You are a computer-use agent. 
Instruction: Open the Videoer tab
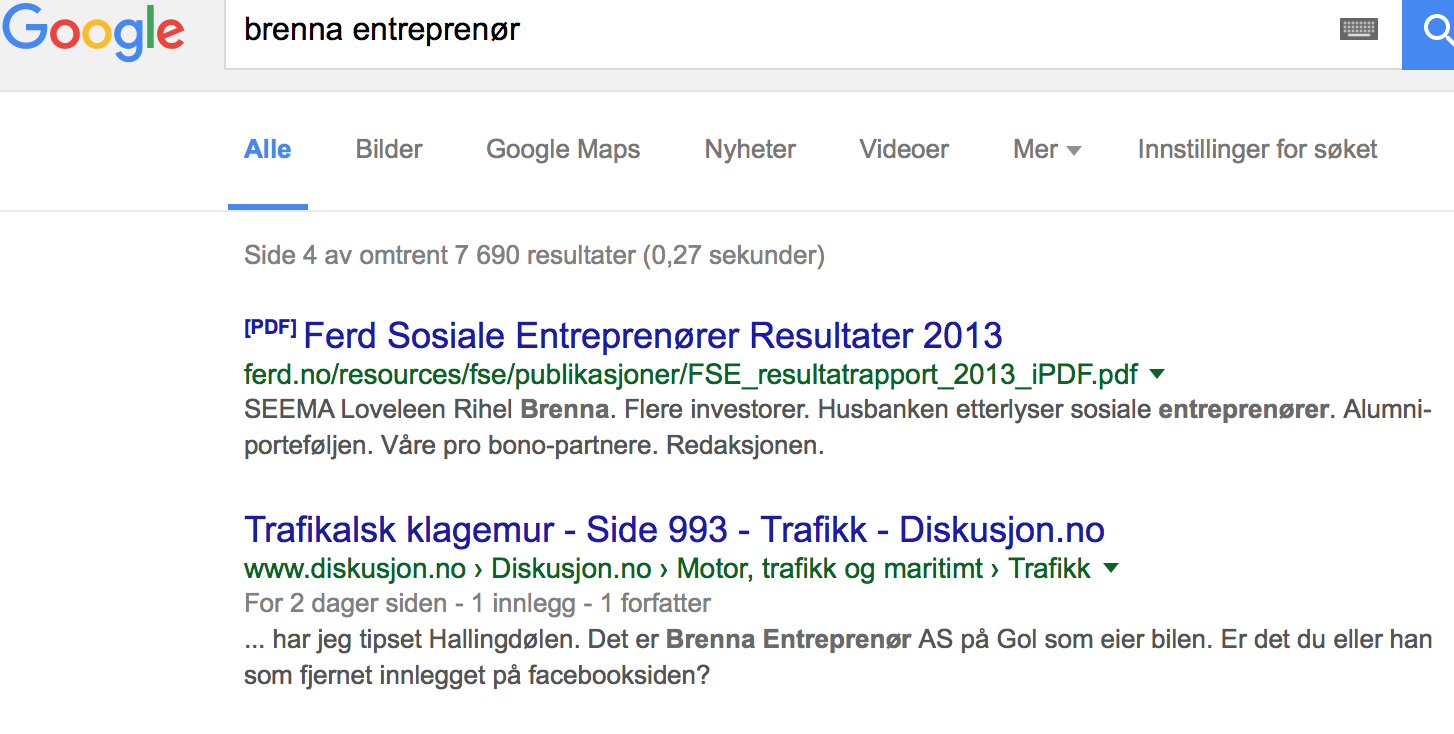pos(904,150)
